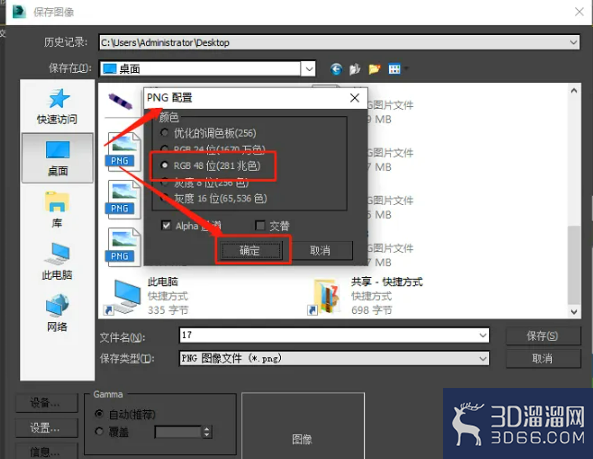The image size is (593, 459).
Task: Click the file list scrollbar thumb
Action: pyautogui.click(x=574, y=265)
